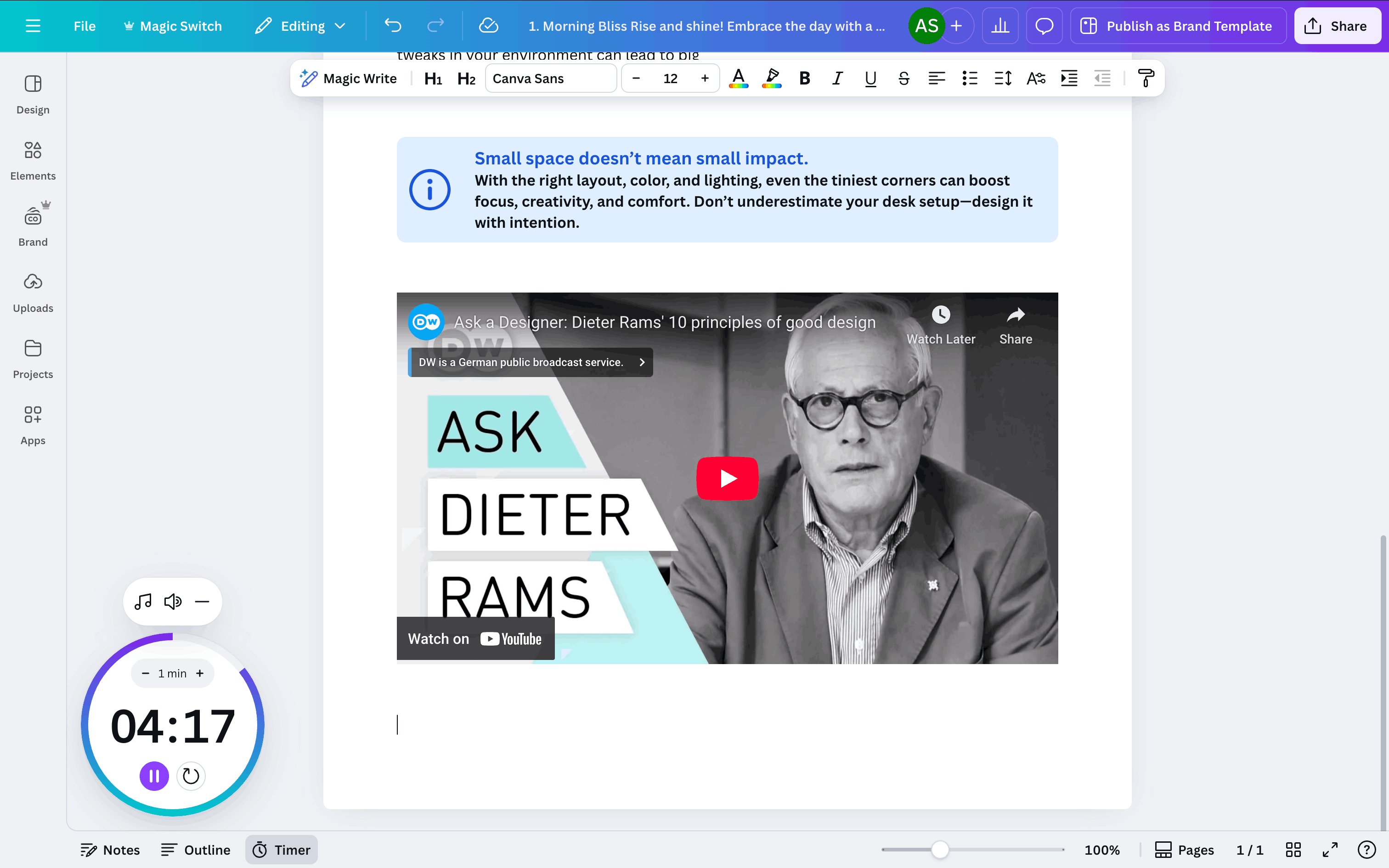The width and height of the screenshot is (1389, 868).
Task: Click the copy style paint roller
Action: click(1146, 79)
